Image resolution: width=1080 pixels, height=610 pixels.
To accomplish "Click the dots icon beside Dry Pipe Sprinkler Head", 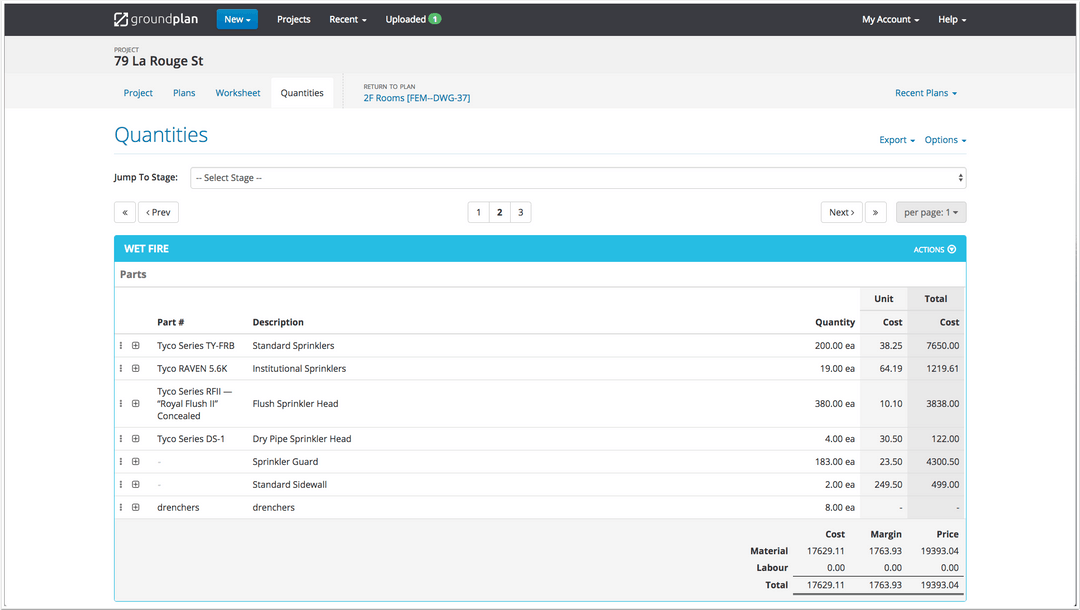I will pos(121,438).
